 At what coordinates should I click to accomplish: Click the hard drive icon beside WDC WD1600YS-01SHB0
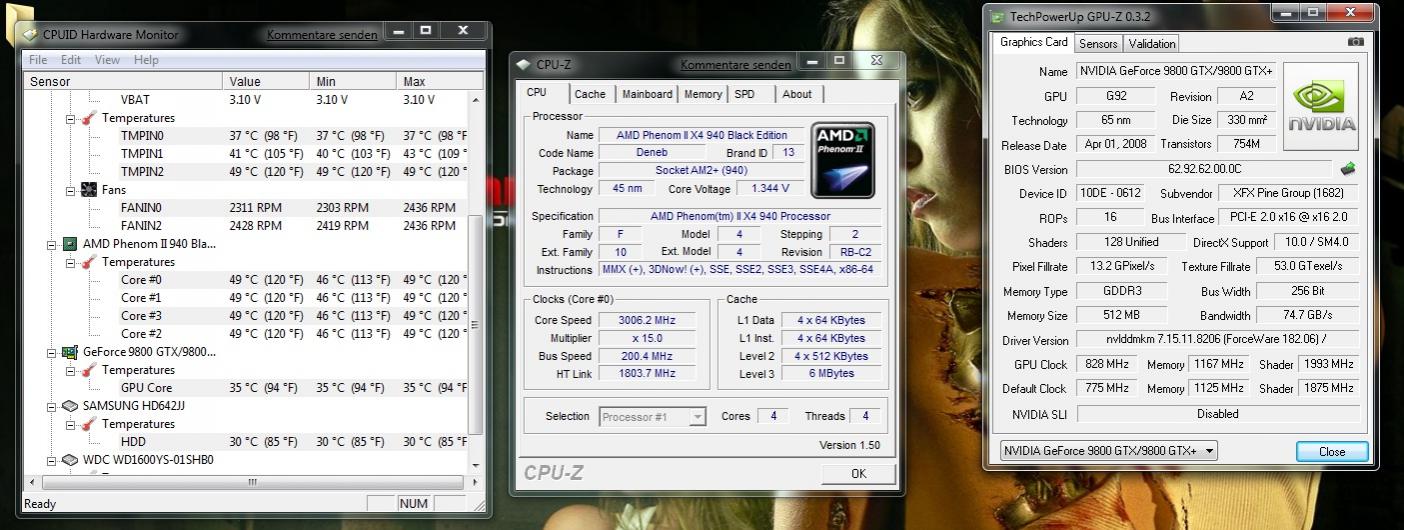(70, 460)
